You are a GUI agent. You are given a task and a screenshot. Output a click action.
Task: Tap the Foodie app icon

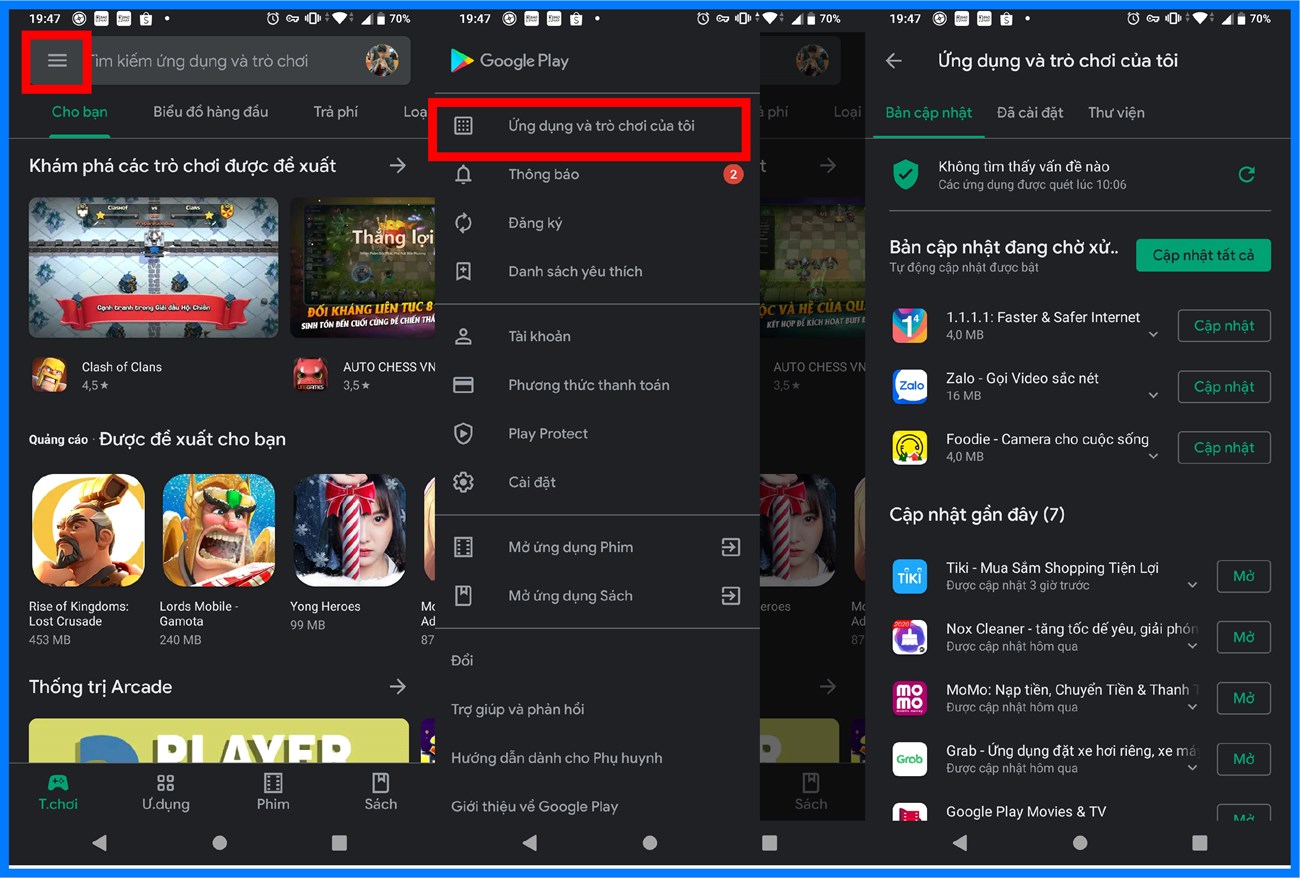[x=909, y=447]
